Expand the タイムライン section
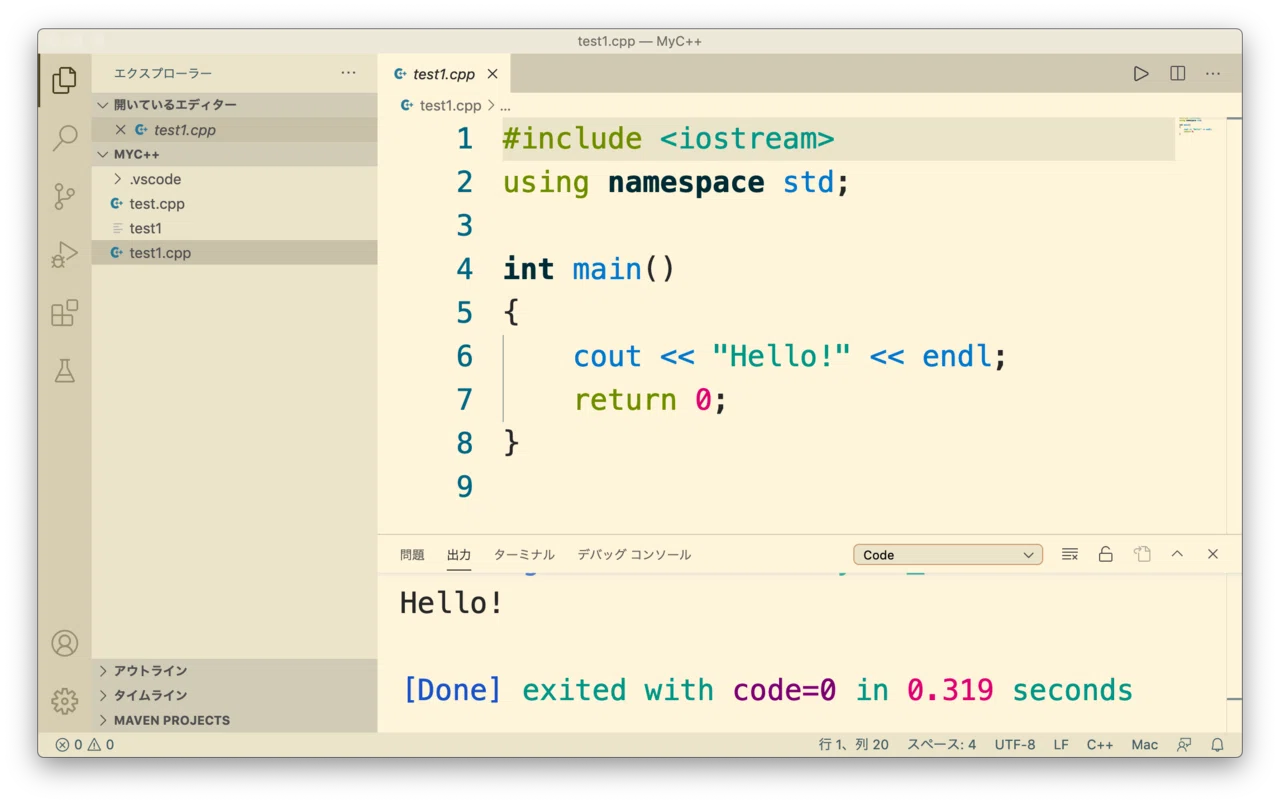 click(235, 696)
